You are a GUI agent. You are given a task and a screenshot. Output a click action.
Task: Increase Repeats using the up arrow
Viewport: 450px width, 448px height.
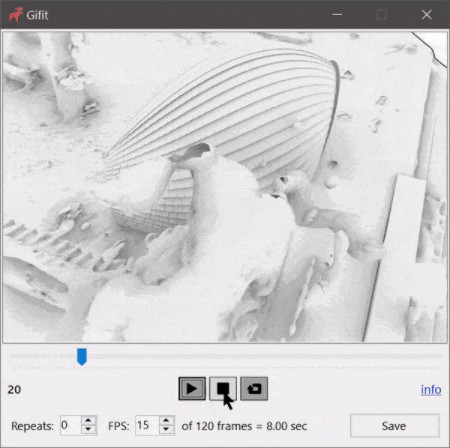click(88, 421)
